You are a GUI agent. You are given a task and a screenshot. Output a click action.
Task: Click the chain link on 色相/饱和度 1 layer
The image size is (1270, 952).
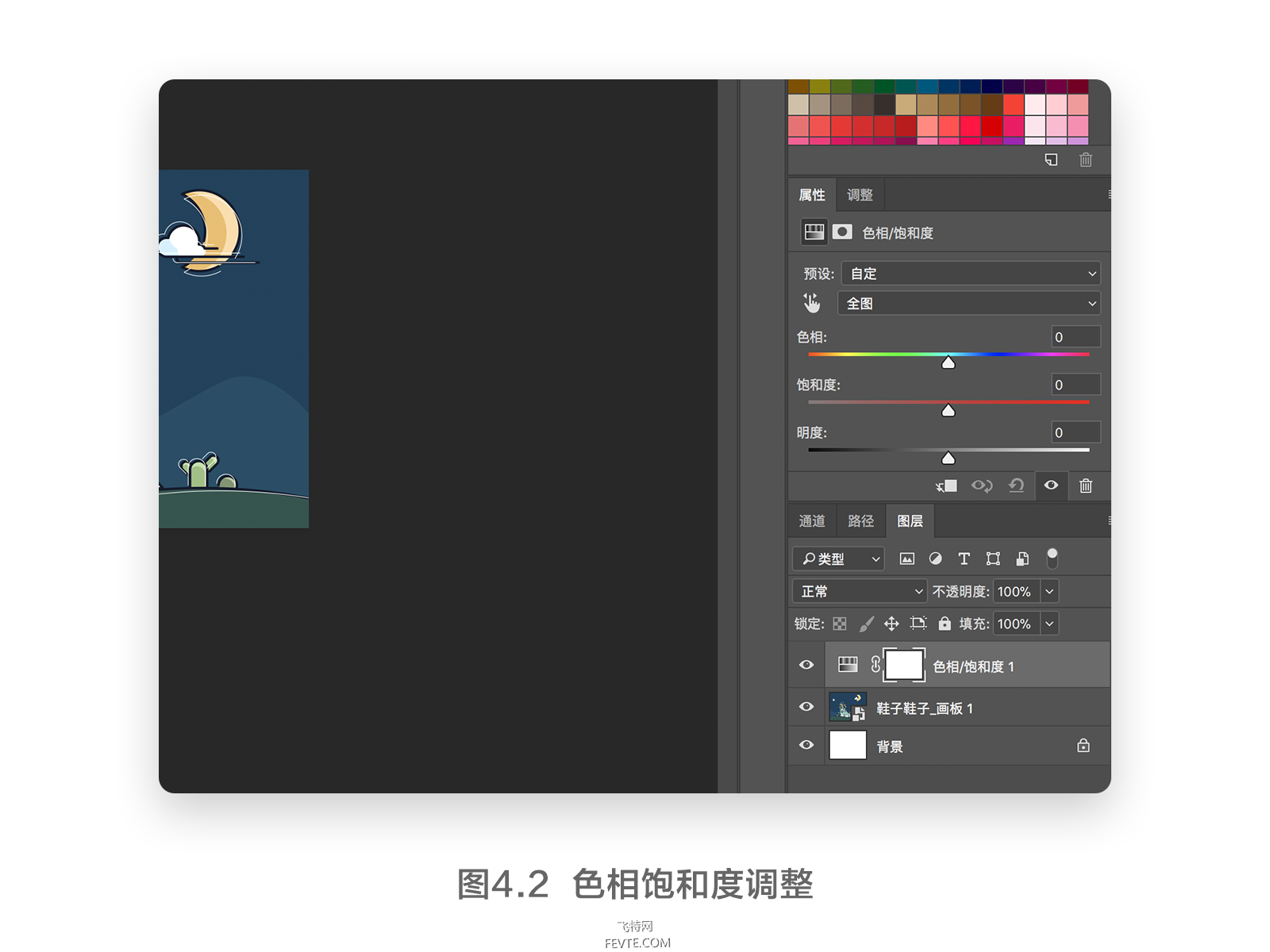(876, 665)
